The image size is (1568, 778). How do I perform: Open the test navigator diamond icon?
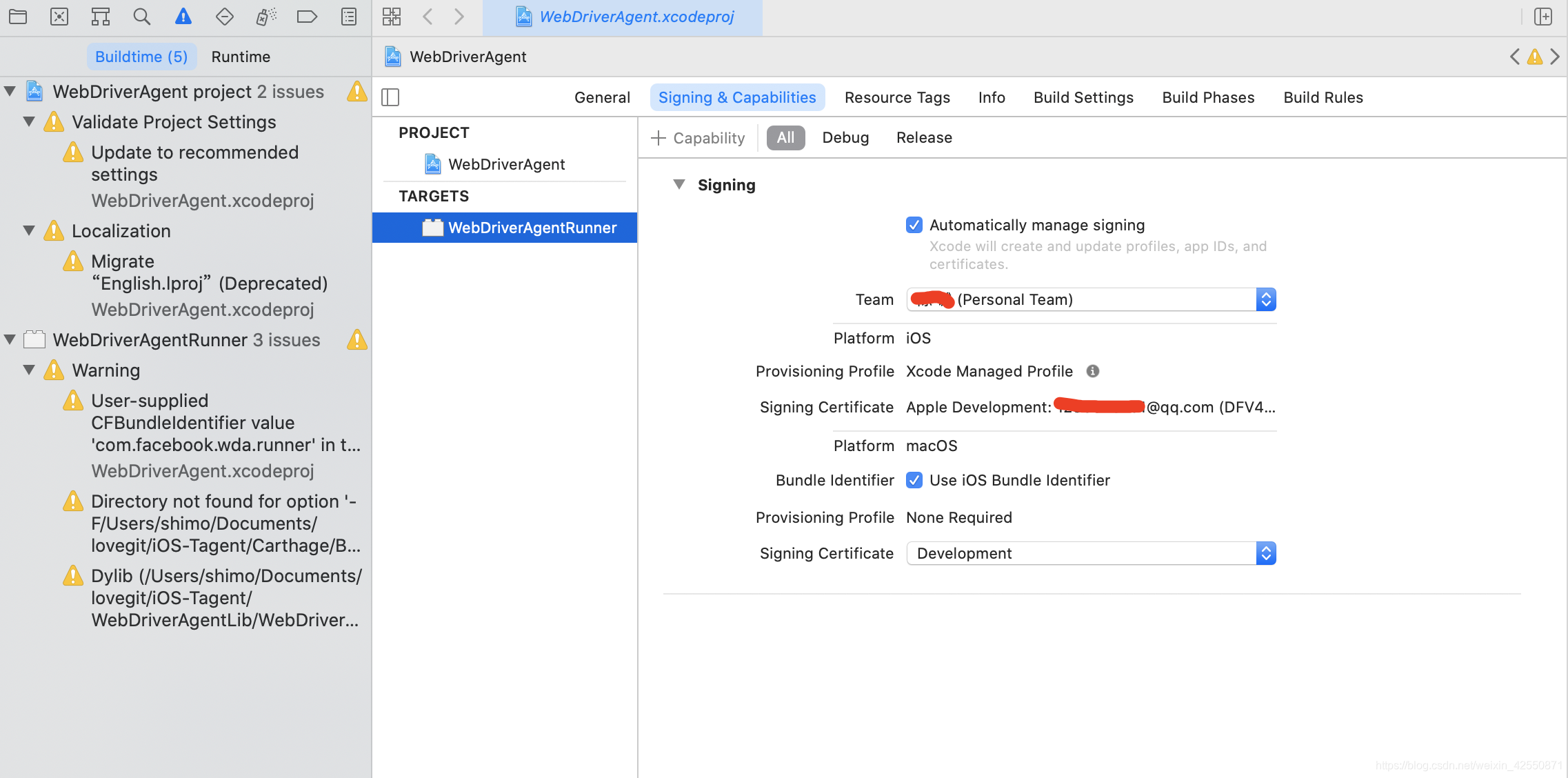225,17
